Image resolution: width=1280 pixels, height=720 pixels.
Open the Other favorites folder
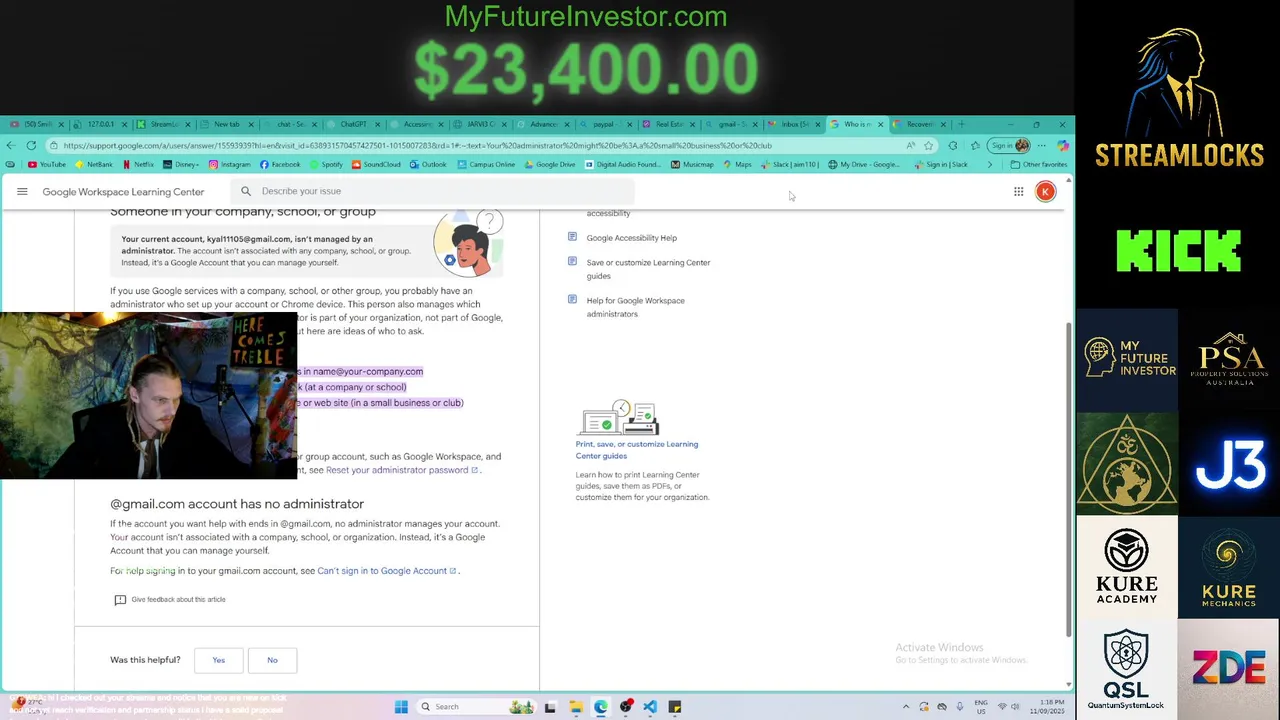[1039, 164]
